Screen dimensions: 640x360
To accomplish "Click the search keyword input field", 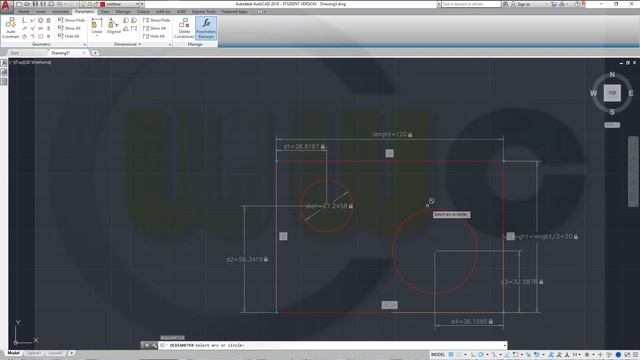I will tap(471, 4).
